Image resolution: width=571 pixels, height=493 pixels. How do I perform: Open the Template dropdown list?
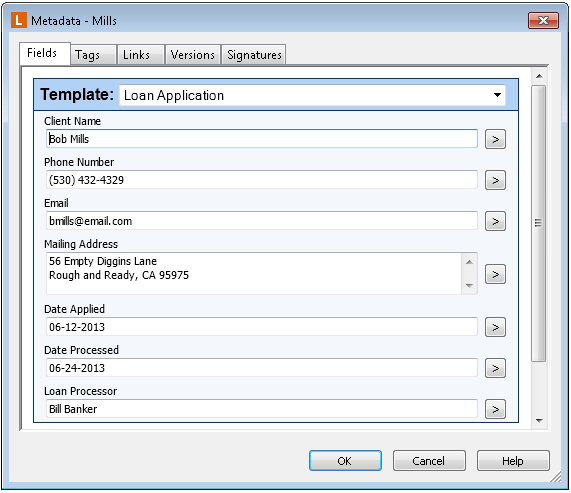[x=497, y=95]
